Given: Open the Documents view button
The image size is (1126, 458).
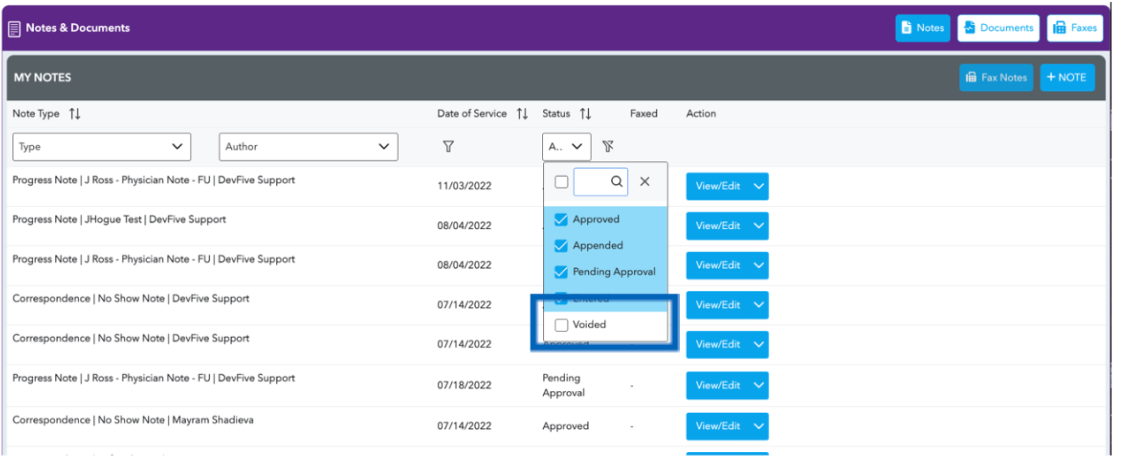Looking at the screenshot, I should [998, 28].
